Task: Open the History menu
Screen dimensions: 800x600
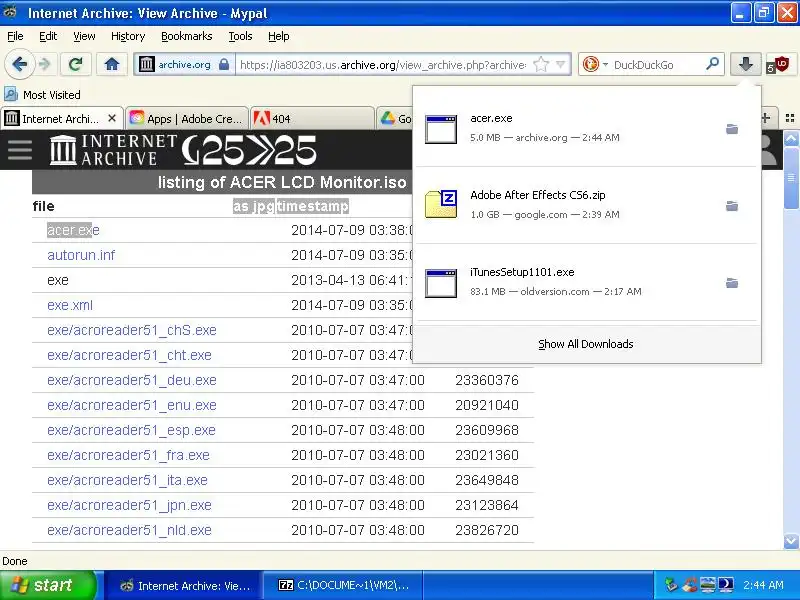Action: tap(128, 36)
